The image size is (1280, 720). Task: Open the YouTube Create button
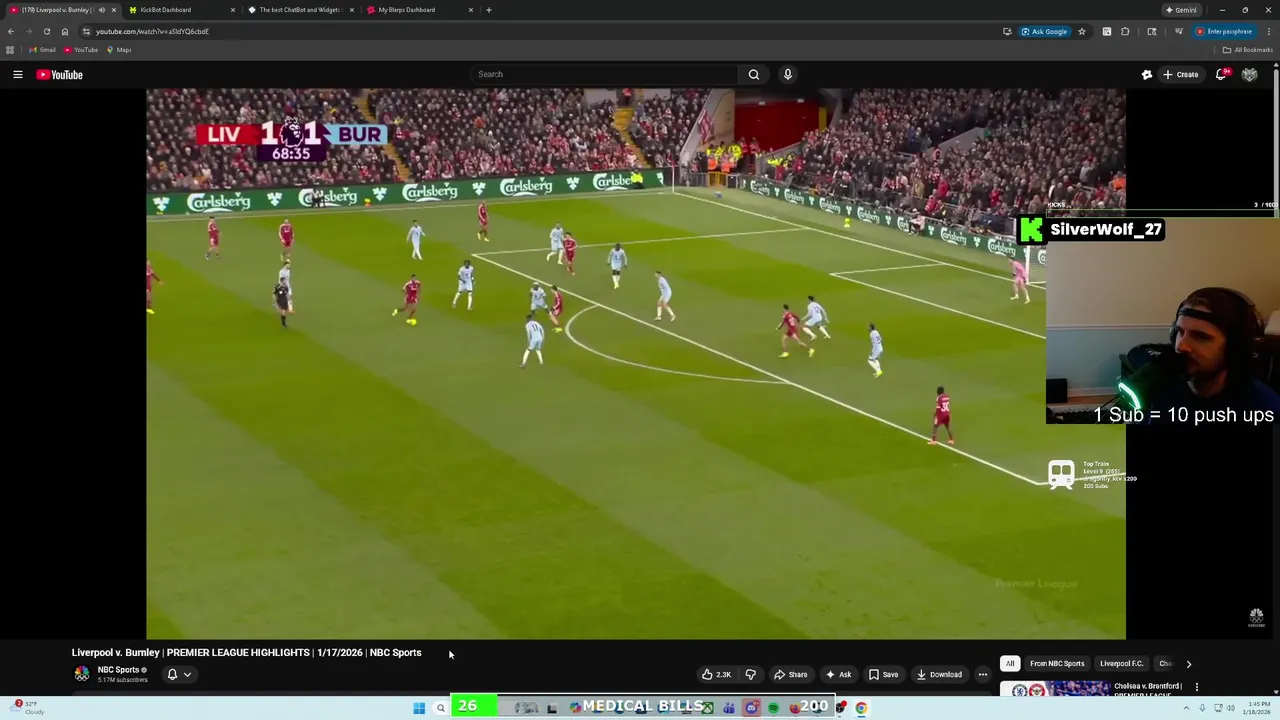coord(1180,74)
